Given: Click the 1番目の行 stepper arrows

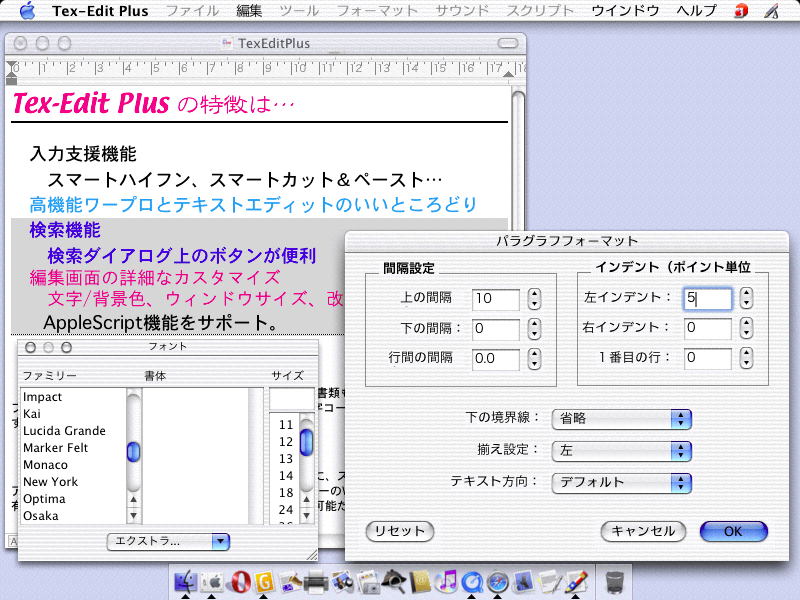Looking at the screenshot, I should pos(746,358).
